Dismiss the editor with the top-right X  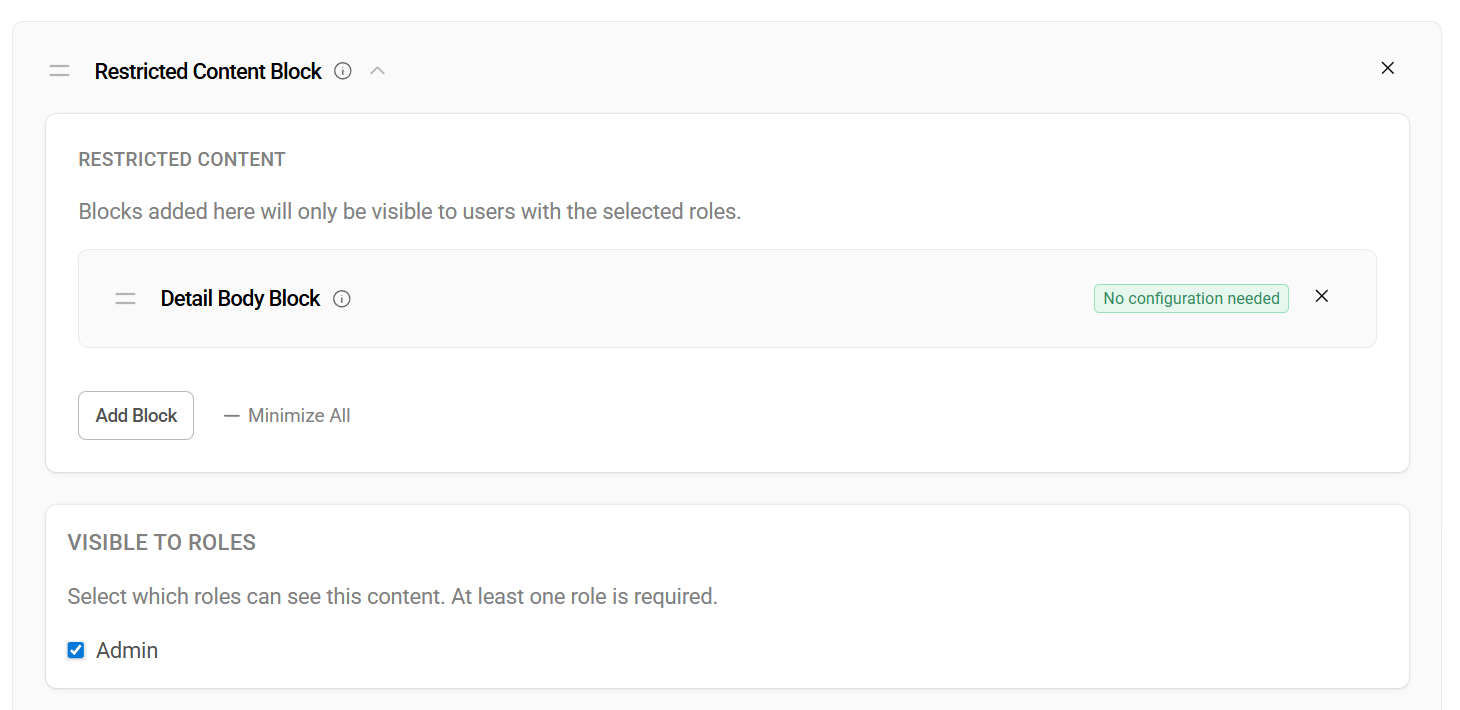(1388, 68)
